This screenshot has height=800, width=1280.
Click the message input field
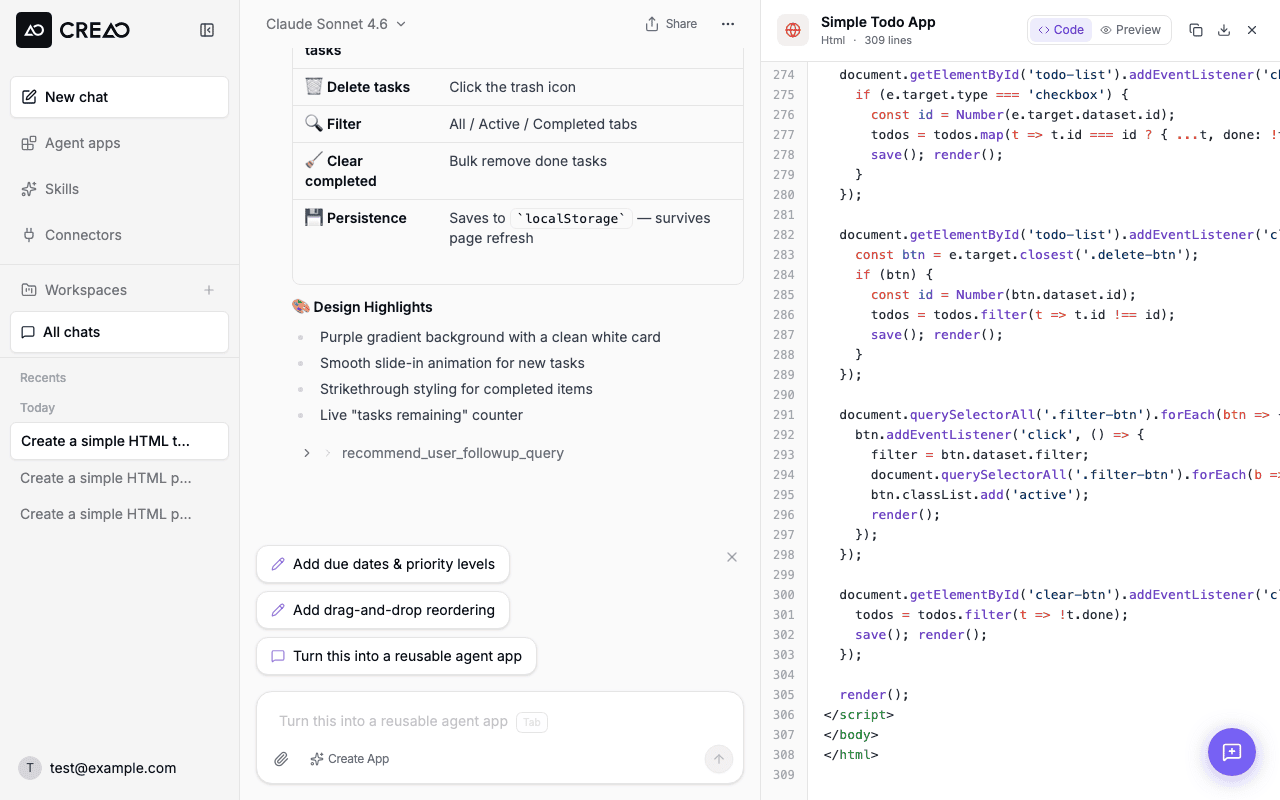point(500,721)
